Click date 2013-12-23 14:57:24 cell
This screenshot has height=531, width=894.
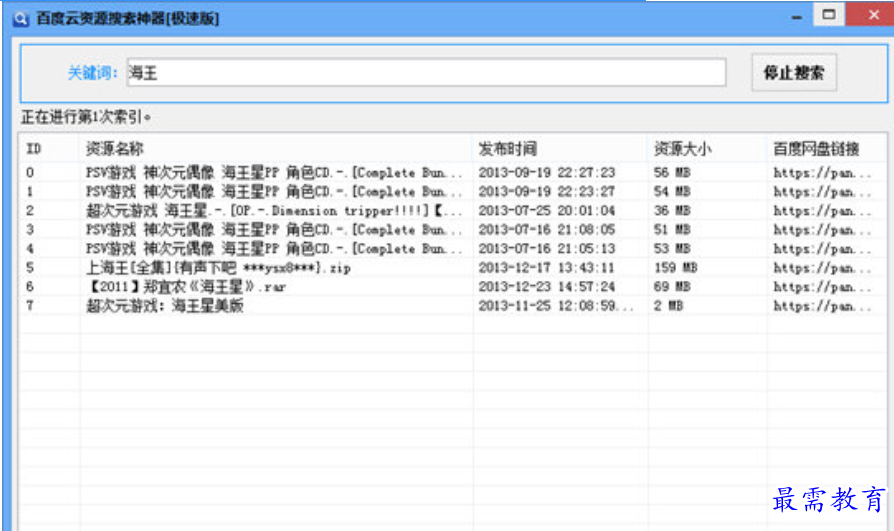click(546, 286)
